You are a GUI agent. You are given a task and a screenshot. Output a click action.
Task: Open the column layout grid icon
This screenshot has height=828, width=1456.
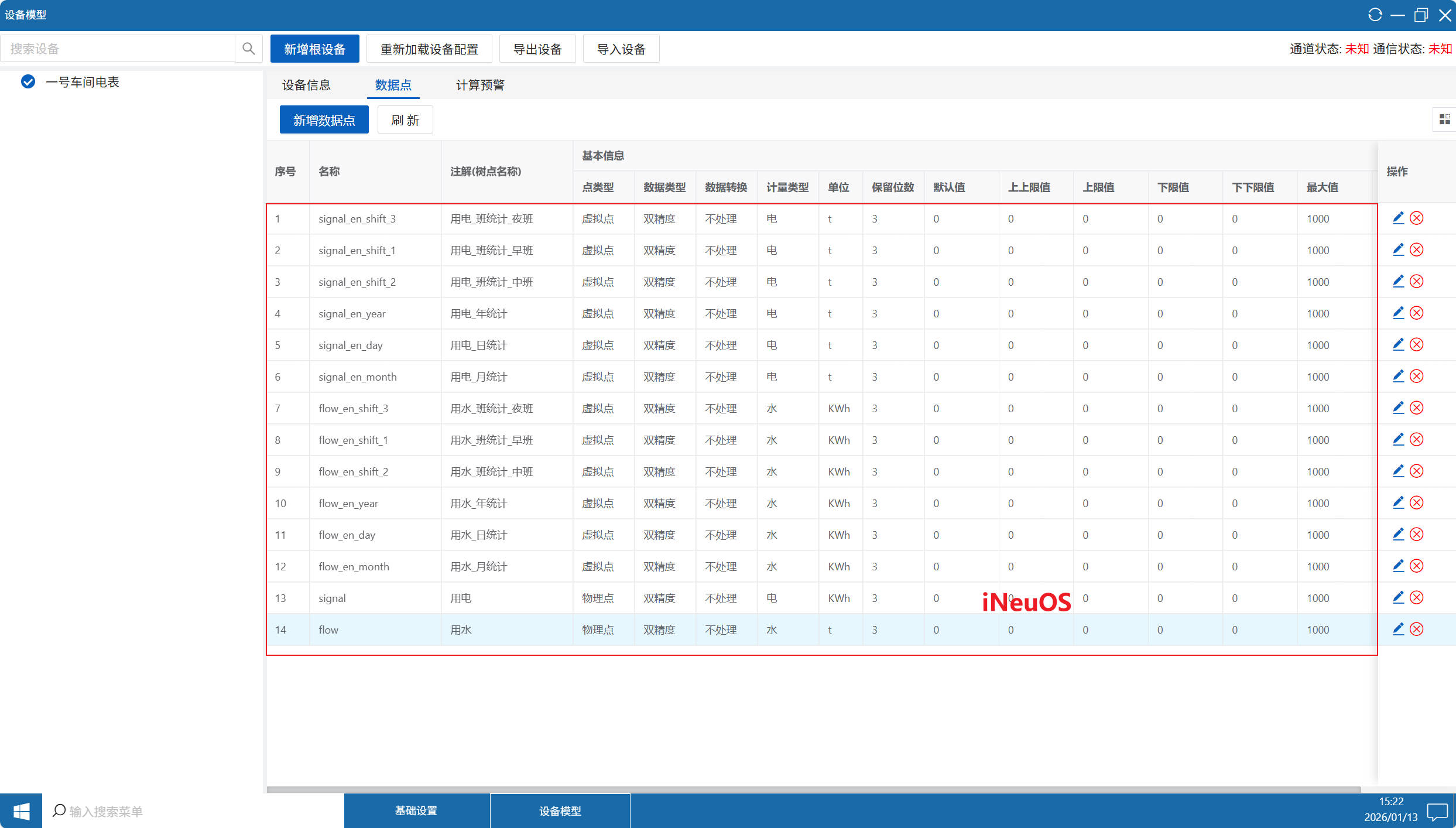[1444, 119]
